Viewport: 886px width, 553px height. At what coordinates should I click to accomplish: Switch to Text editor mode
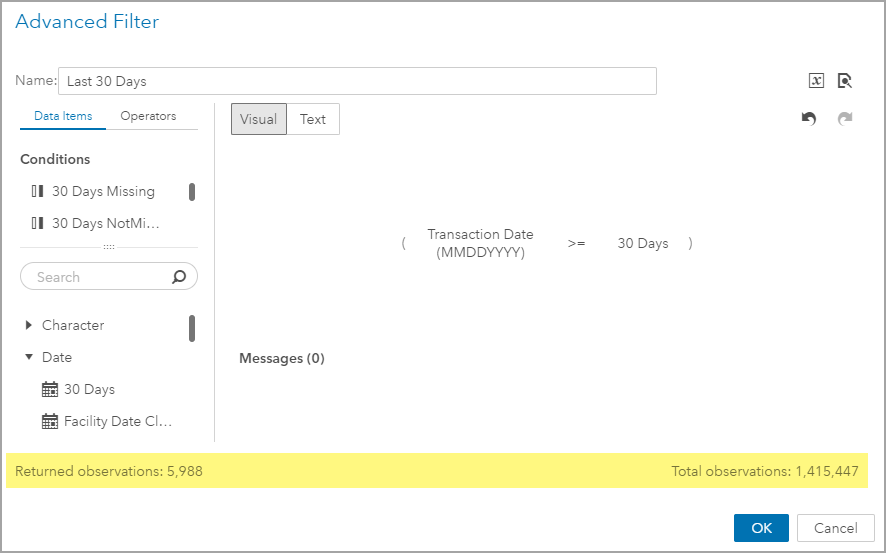(x=313, y=119)
